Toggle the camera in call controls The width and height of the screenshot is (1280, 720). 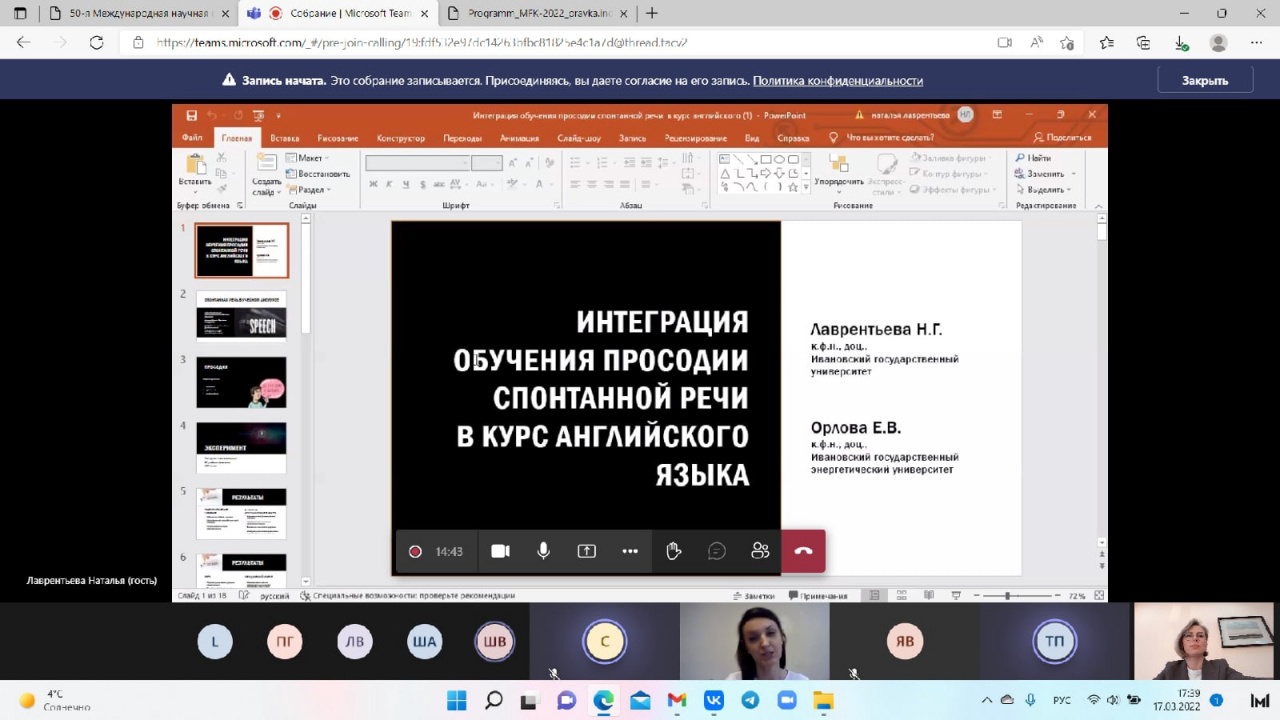coord(500,551)
